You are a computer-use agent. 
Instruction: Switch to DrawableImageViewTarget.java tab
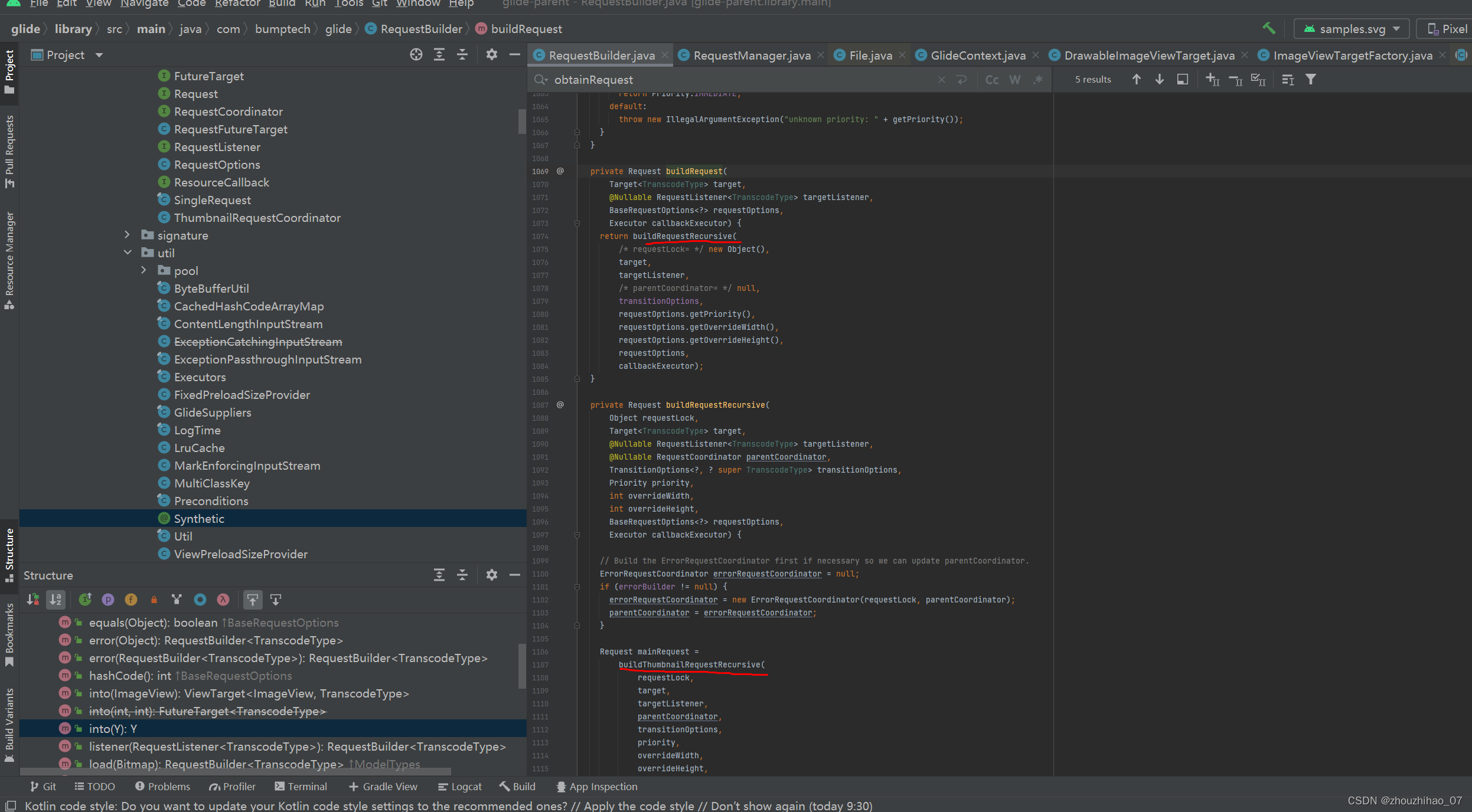point(1148,55)
